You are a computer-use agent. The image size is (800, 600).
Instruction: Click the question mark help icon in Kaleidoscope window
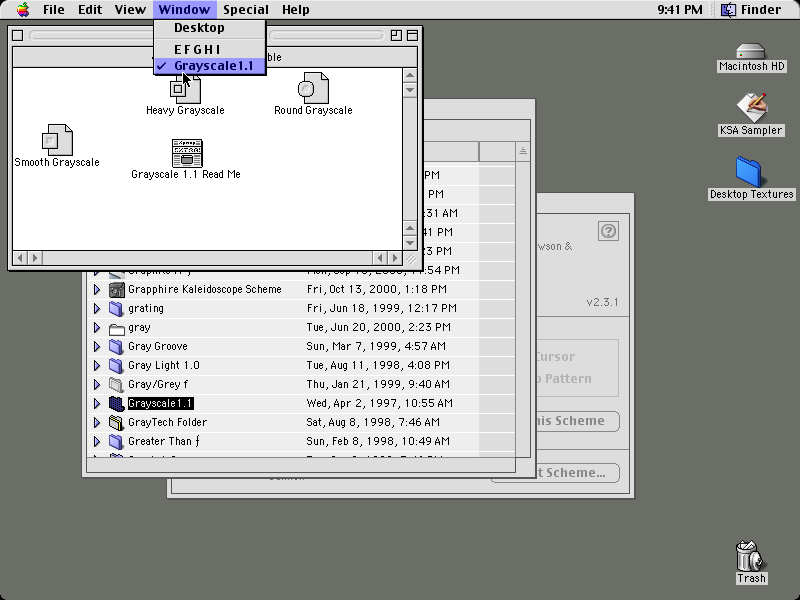[x=608, y=231]
